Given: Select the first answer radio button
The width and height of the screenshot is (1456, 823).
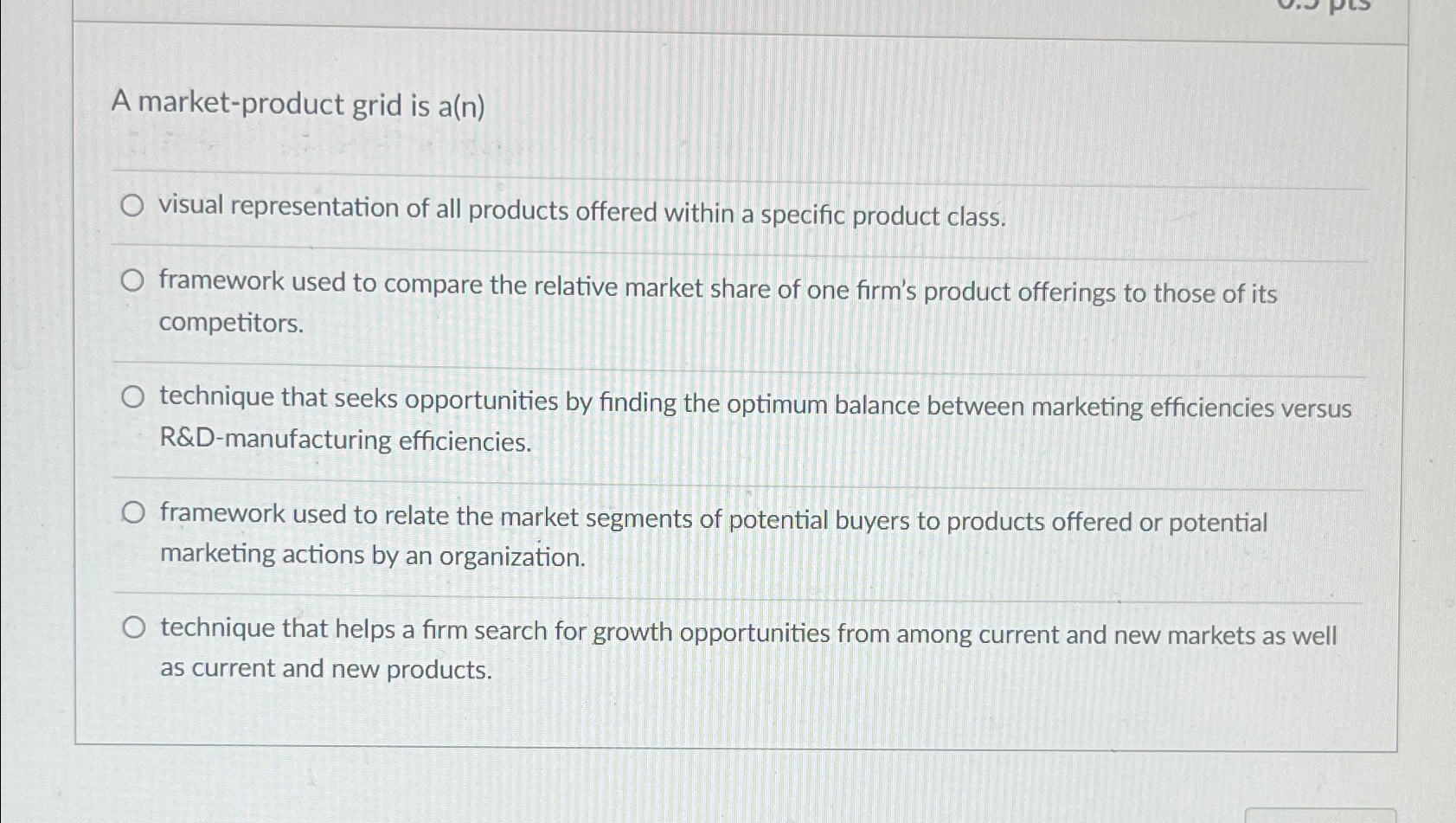Looking at the screenshot, I should pyautogui.click(x=134, y=206).
